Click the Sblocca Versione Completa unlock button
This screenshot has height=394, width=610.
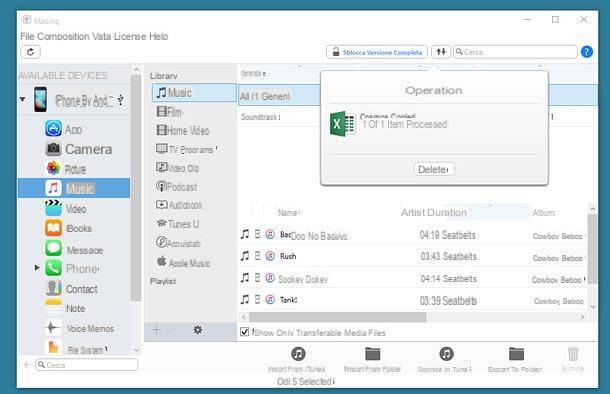click(x=377, y=52)
